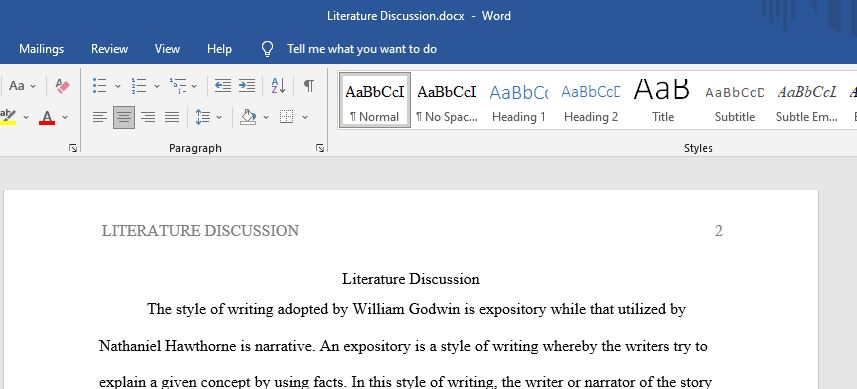Toggle center alignment
This screenshot has height=389, width=857.
pyautogui.click(x=124, y=117)
